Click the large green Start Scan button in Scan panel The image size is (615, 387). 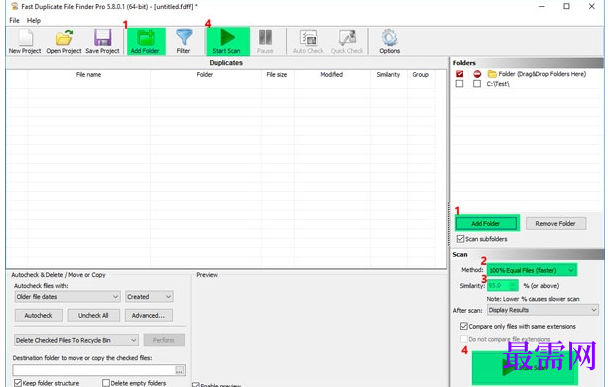[524, 368]
